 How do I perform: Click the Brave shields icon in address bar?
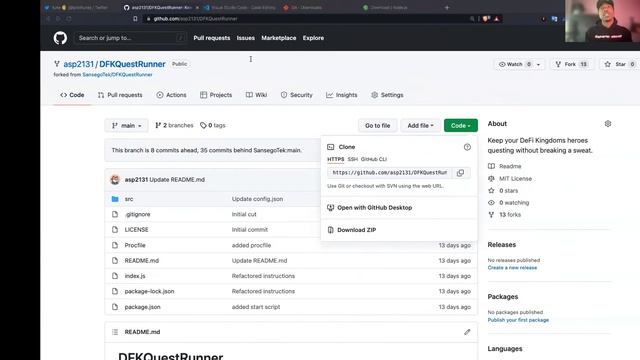[x=486, y=19]
